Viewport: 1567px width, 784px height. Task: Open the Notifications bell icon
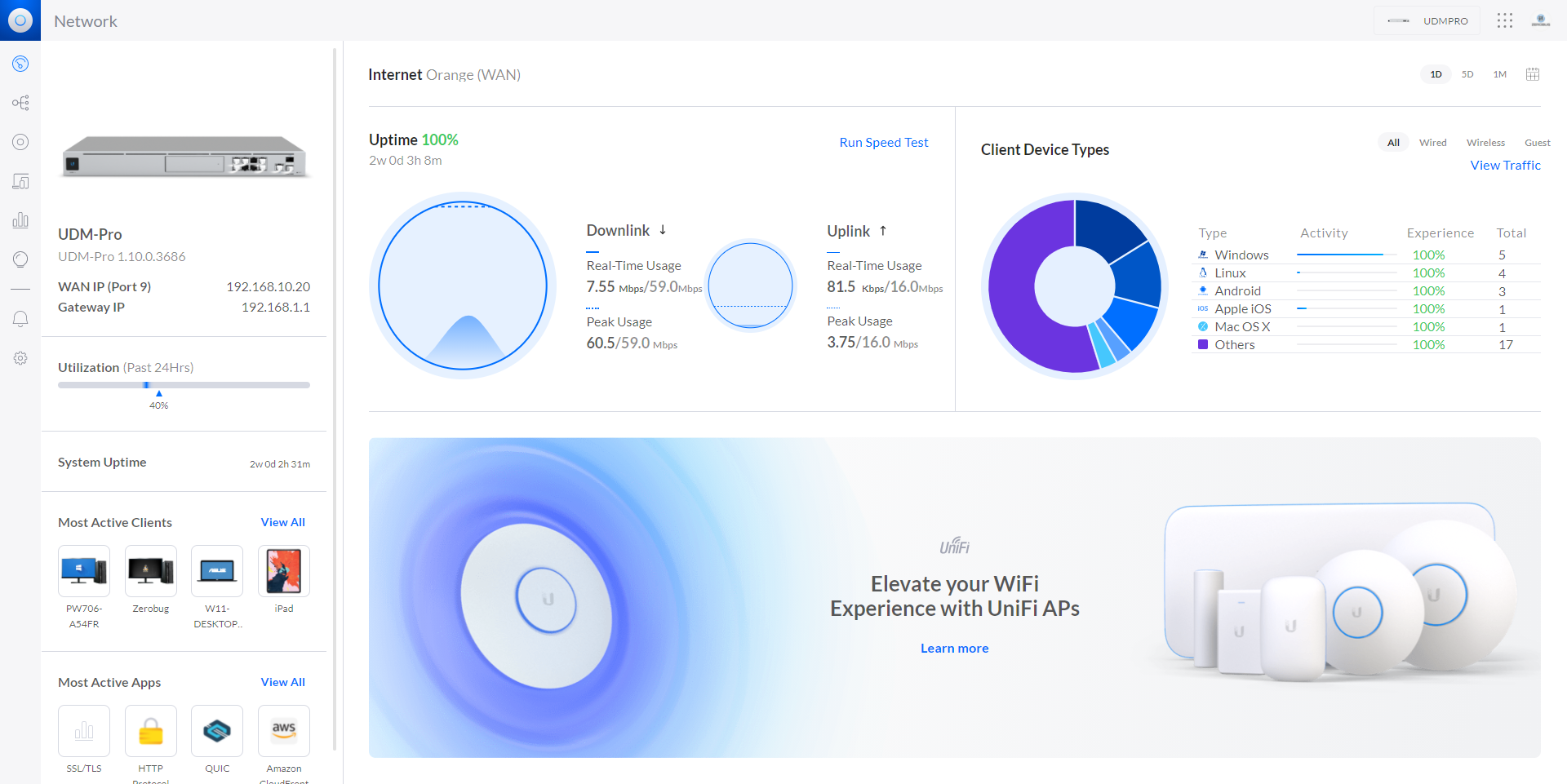coord(20,319)
